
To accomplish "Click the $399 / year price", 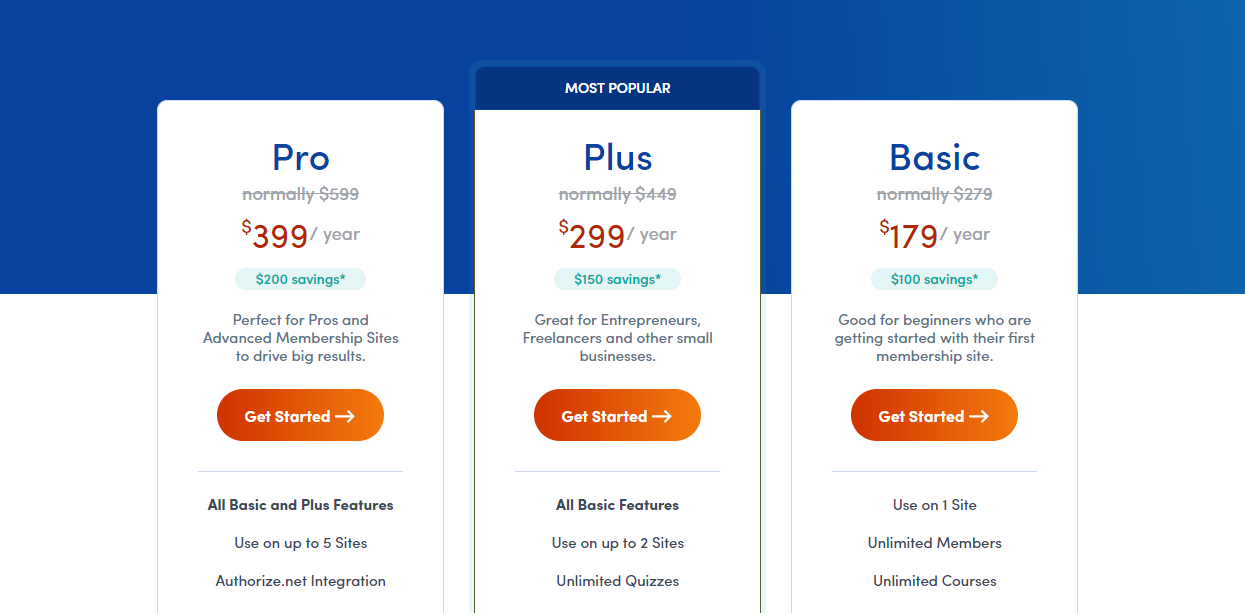I will tap(300, 235).
